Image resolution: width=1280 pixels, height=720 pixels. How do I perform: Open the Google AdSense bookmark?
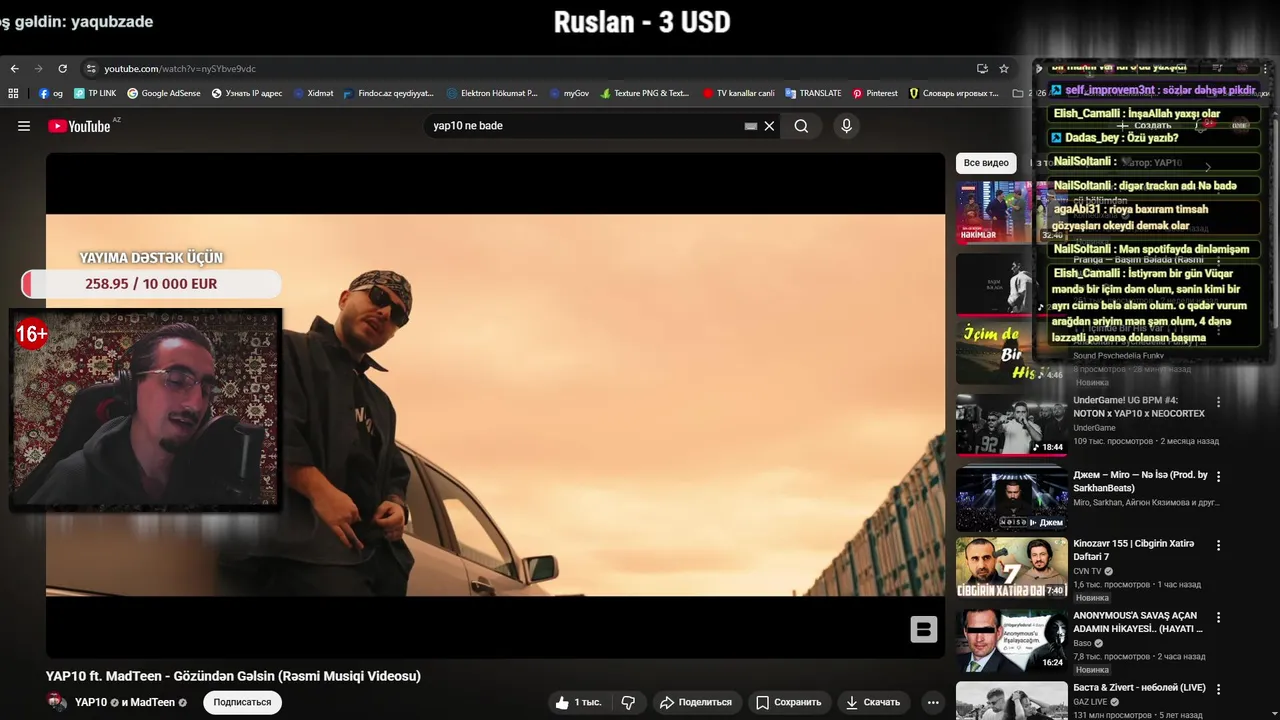(x=164, y=93)
